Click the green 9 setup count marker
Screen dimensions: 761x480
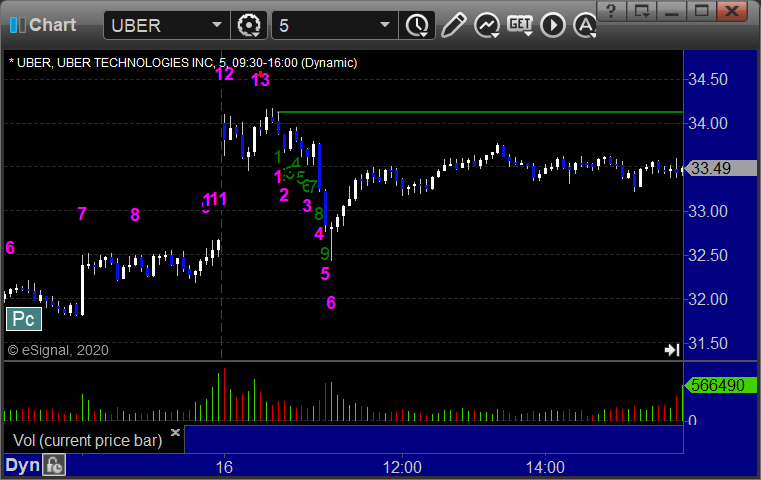pos(325,253)
